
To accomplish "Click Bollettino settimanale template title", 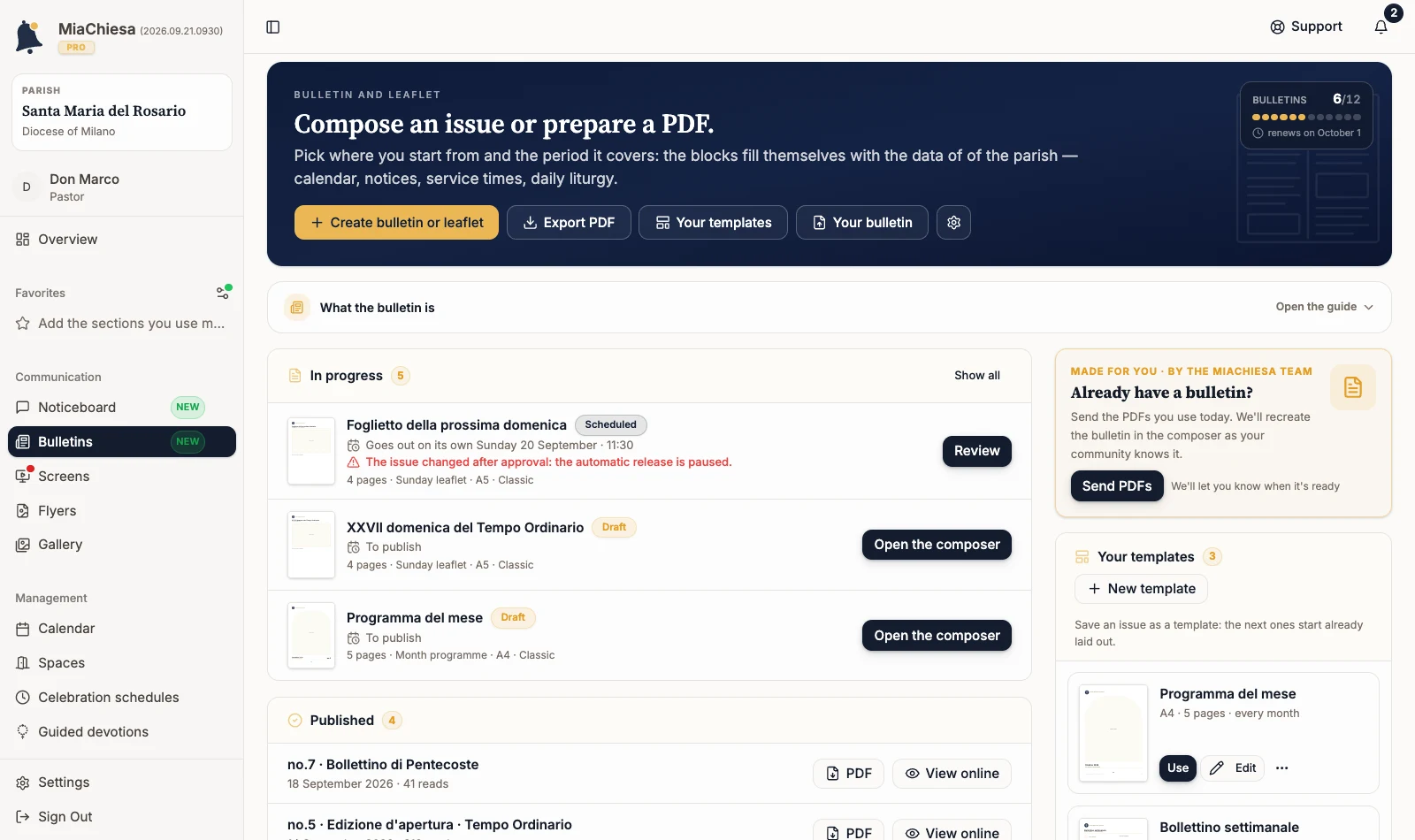I will (1229, 828).
